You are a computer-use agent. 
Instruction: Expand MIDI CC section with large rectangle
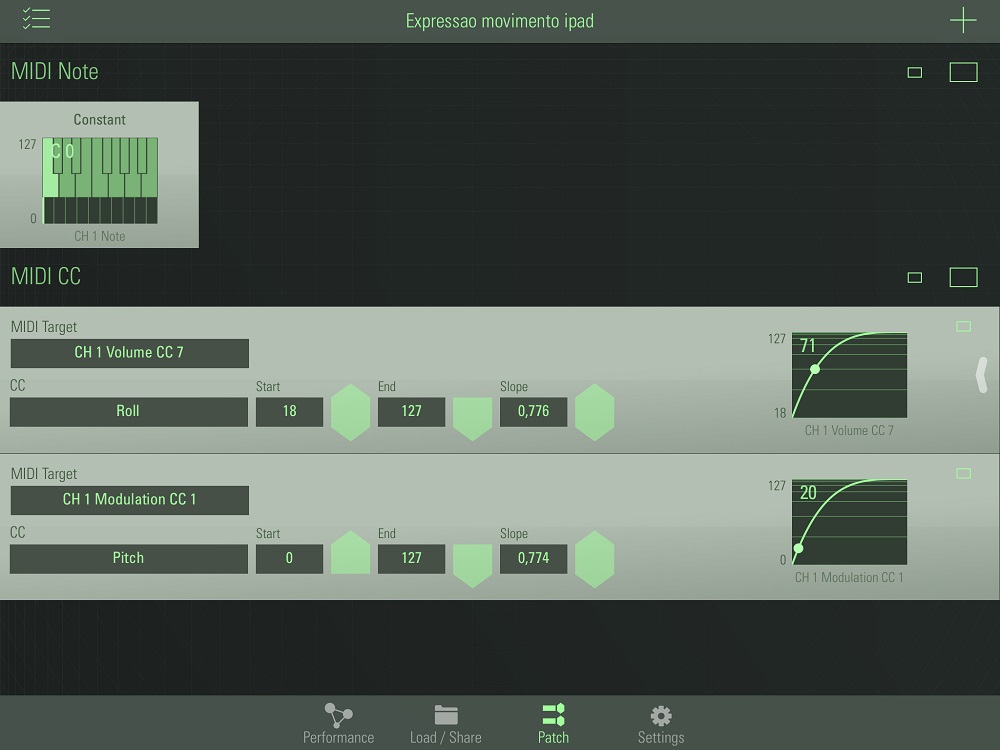coord(963,277)
